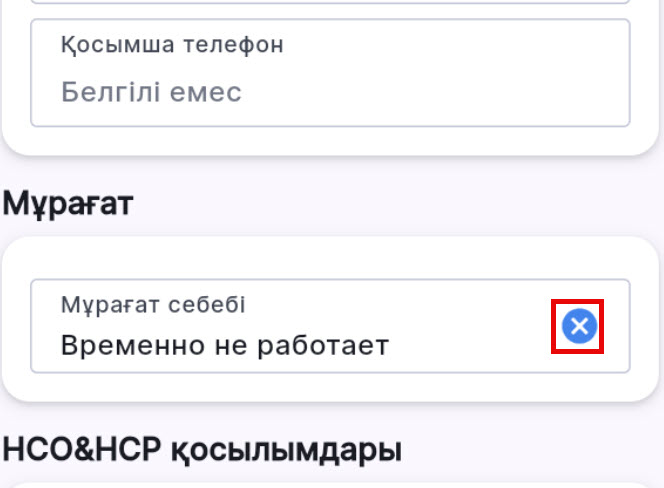
Task: Click the Мұрағат себебі field label
Action: click(153, 304)
